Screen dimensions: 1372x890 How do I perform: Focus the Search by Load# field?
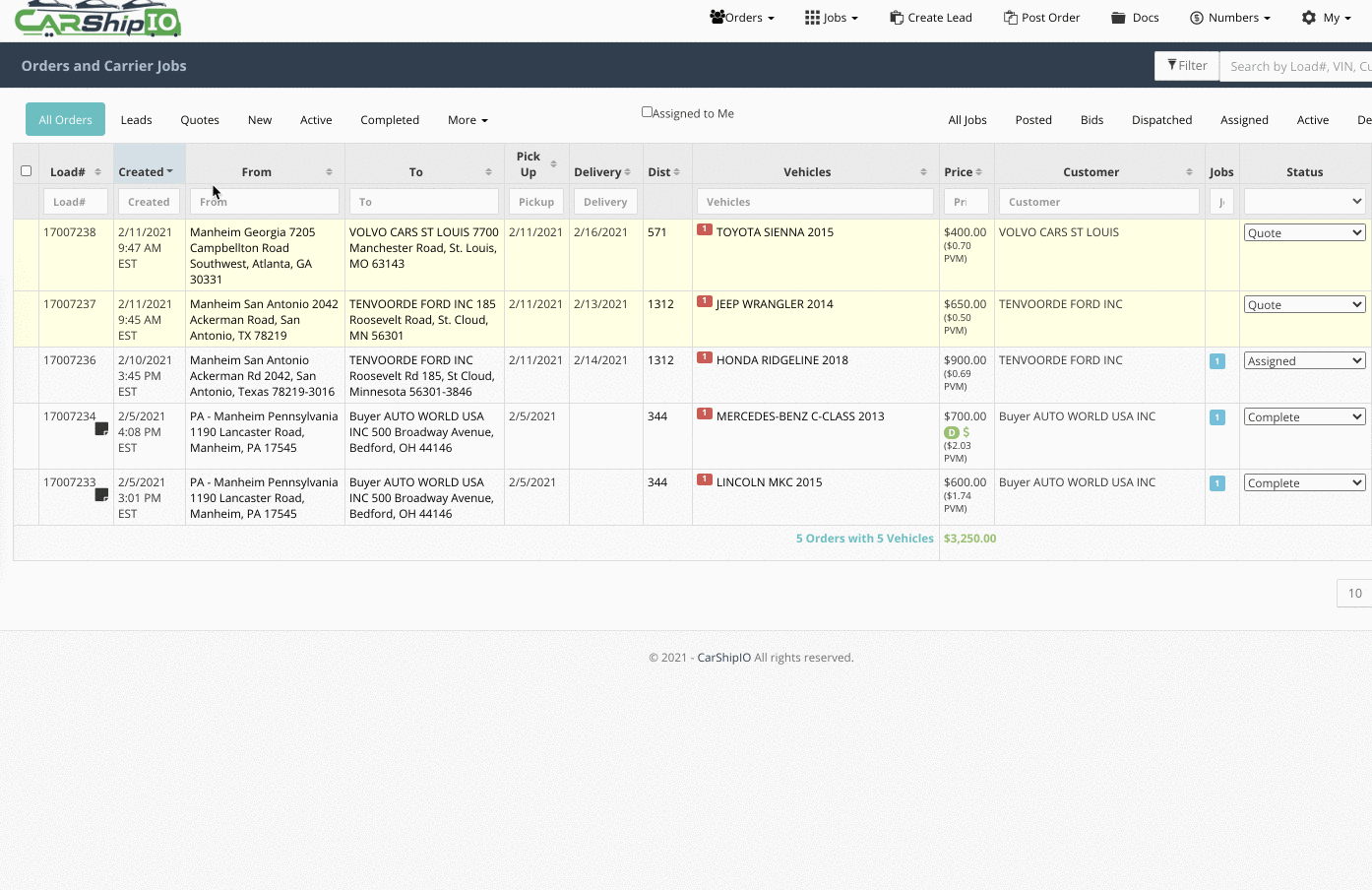point(1295,66)
